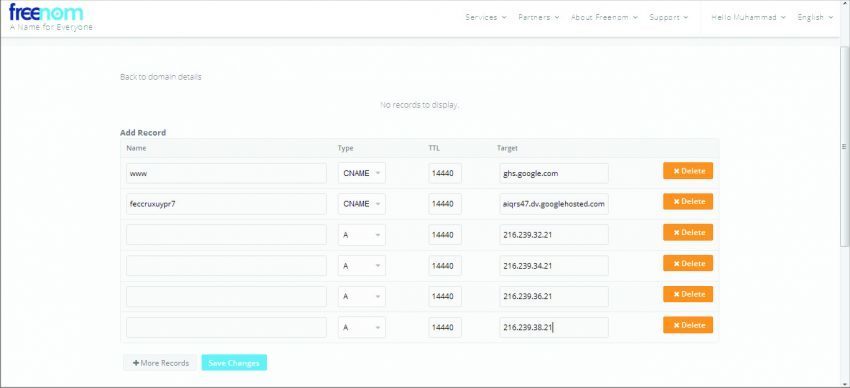
Task: Open the type dropdown for the www record
Action: [362, 173]
